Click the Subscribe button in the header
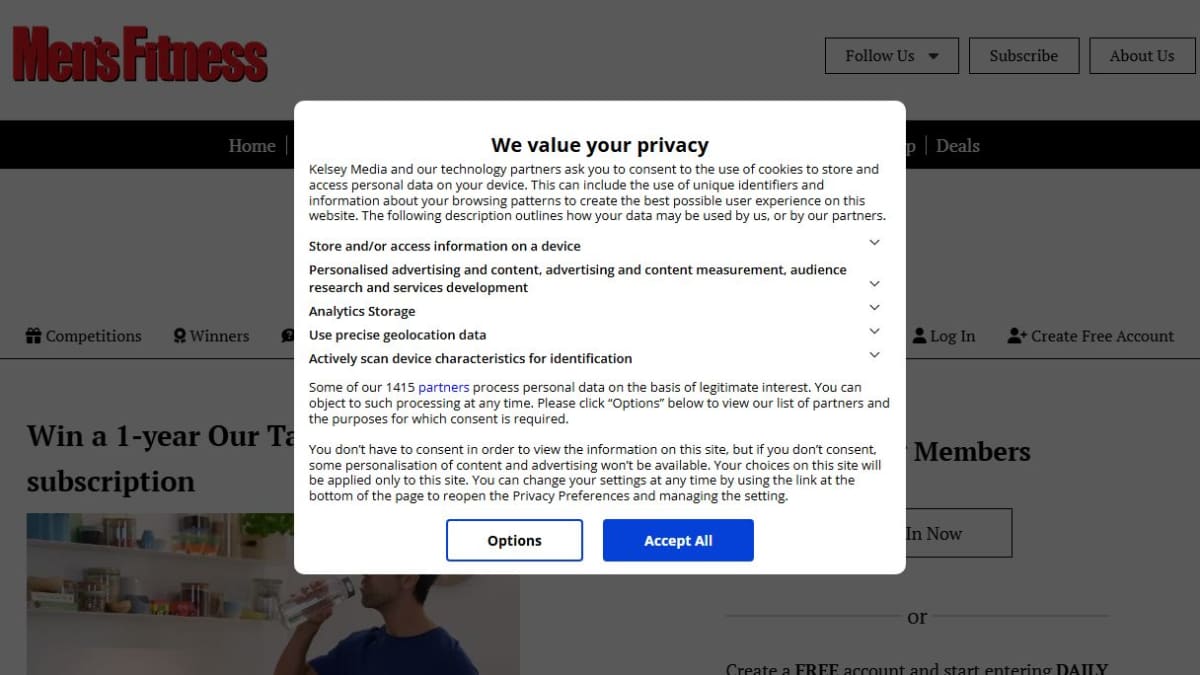The image size is (1200, 675). 1024,56
